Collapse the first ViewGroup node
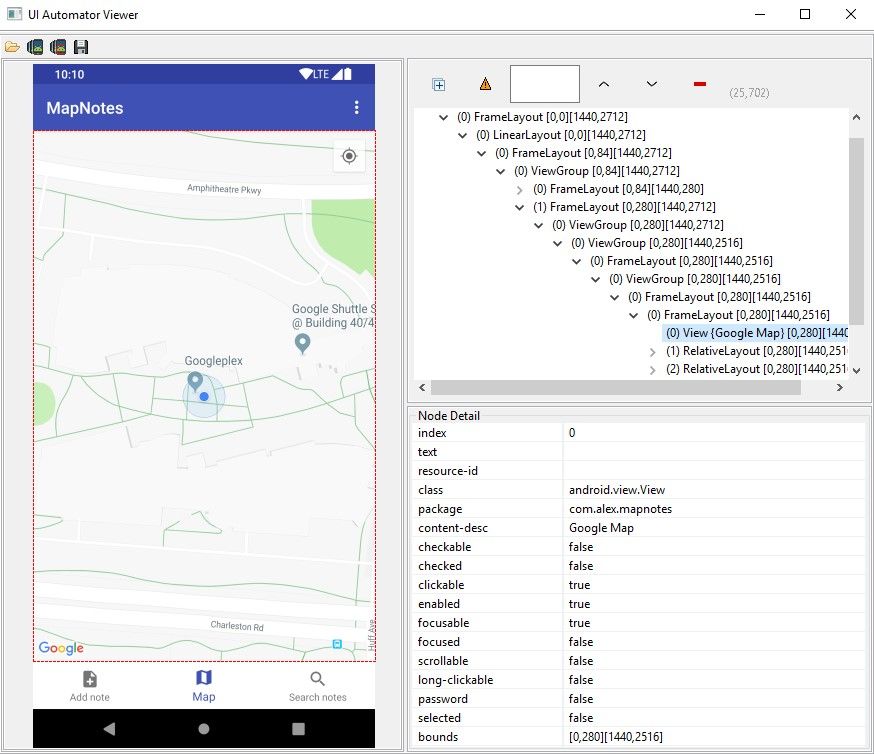 (x=500, y=170)
